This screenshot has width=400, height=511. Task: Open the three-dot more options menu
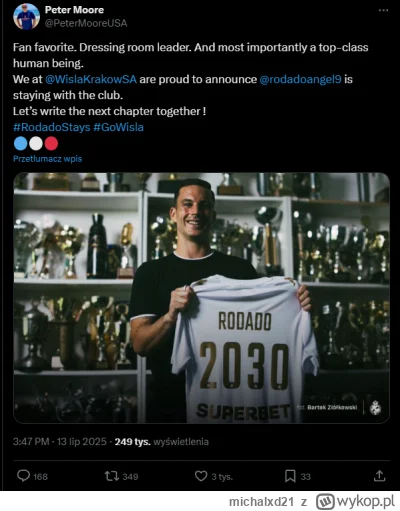[x=383, y=10]
